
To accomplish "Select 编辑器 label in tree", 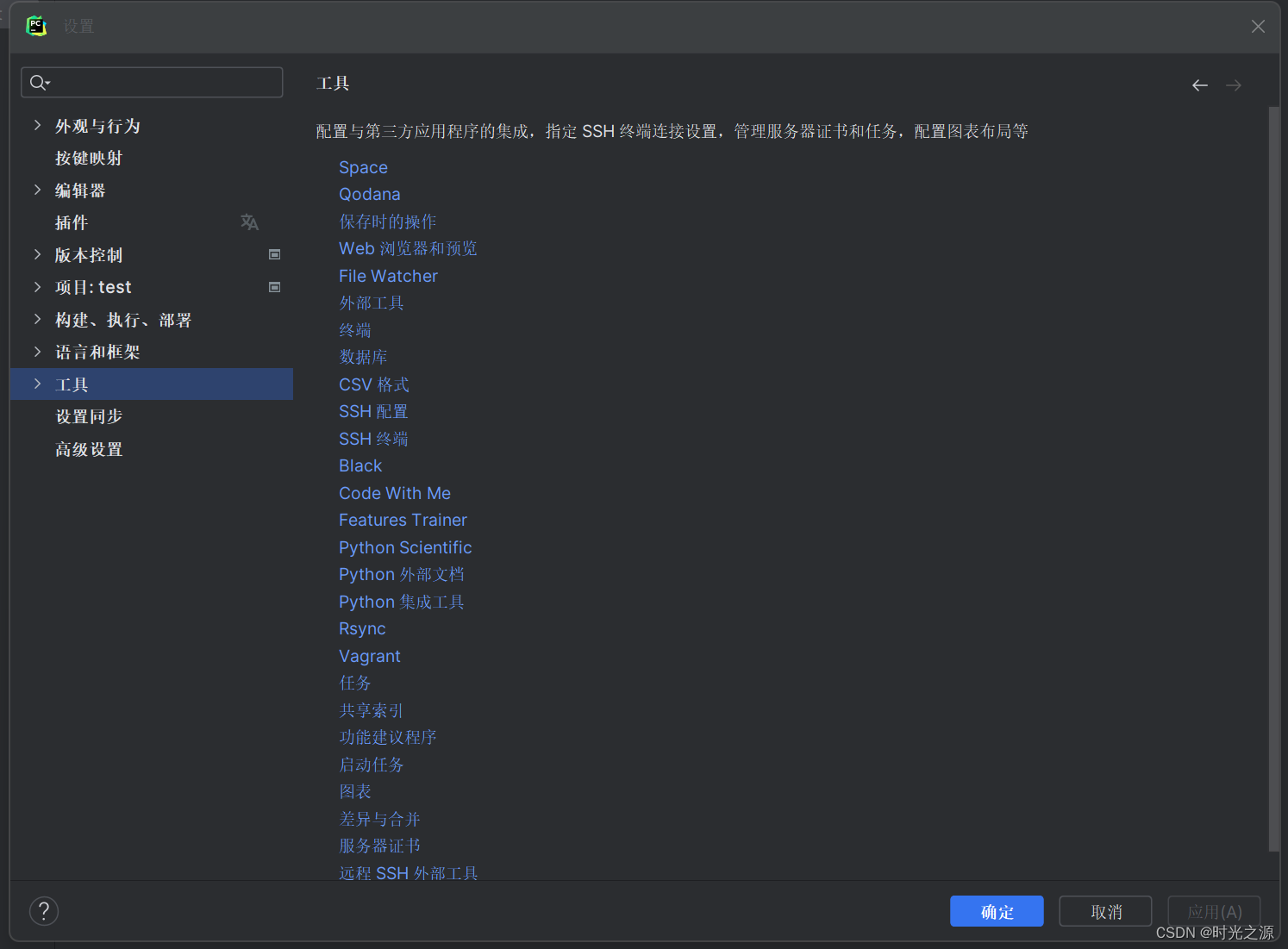I will pyautogui.click(x=80, y=190).
